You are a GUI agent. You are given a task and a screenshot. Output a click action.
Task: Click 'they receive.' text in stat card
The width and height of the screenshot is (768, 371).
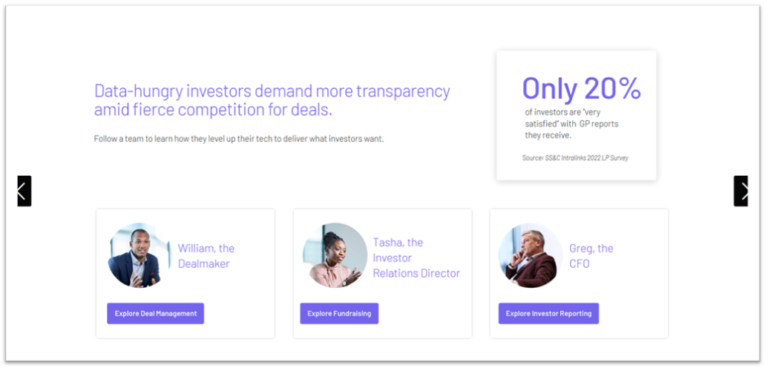[x=548, y=135]
